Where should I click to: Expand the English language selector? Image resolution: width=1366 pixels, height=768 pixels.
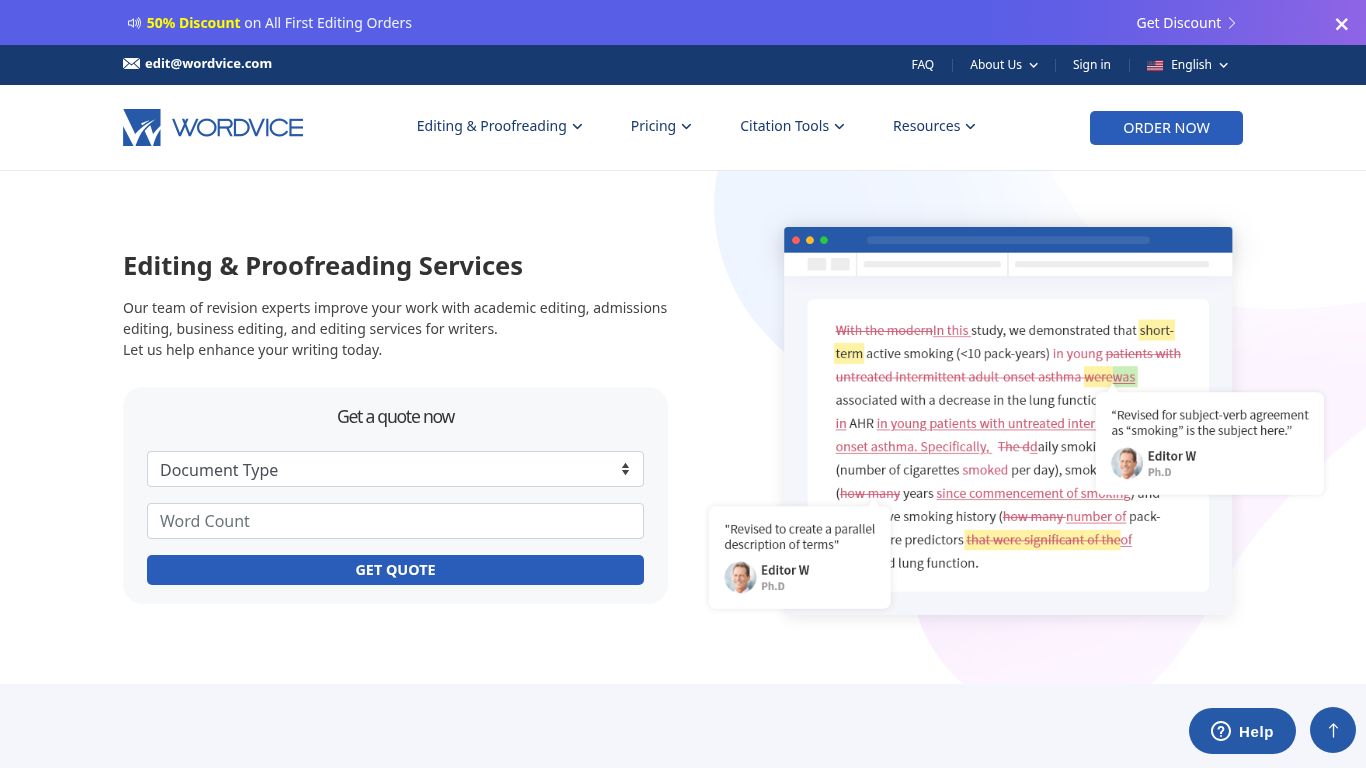(1190, 65)
